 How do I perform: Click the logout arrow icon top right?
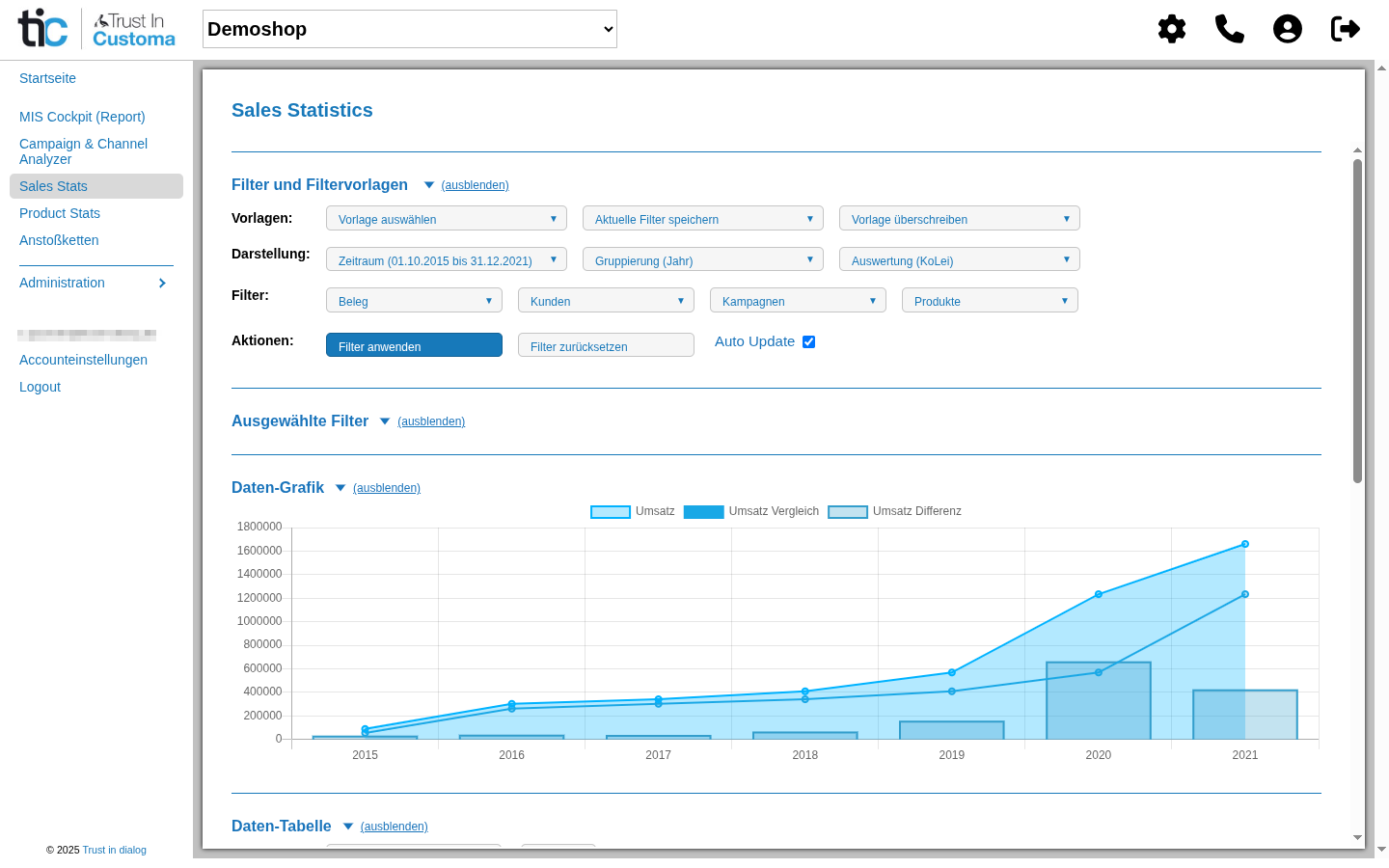pos(1345,29)
